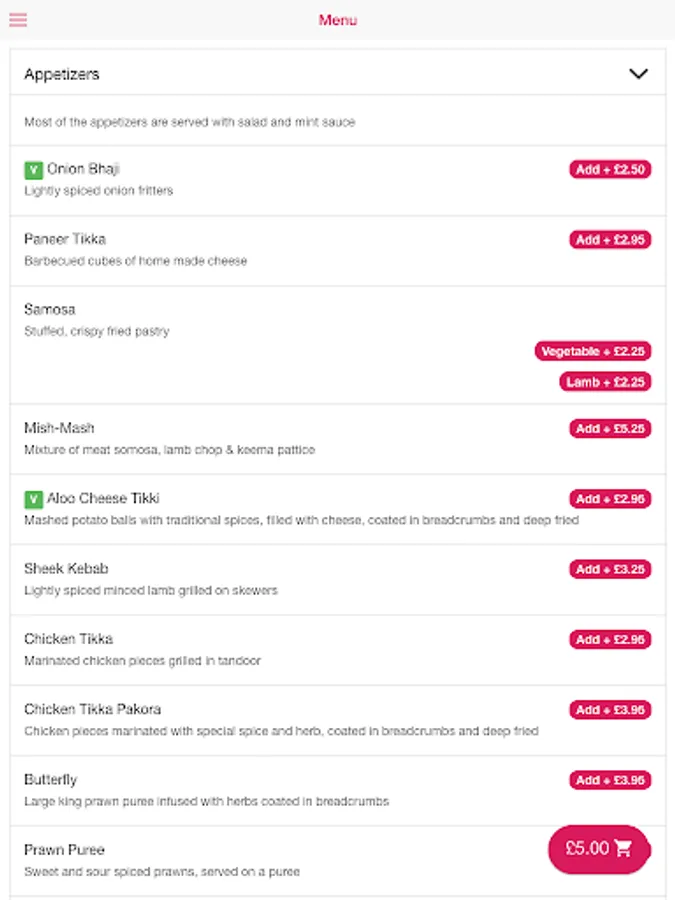The image size is (675, 900).
Task: Select the Prawn Puree menu item
Action: click(64, 850)
